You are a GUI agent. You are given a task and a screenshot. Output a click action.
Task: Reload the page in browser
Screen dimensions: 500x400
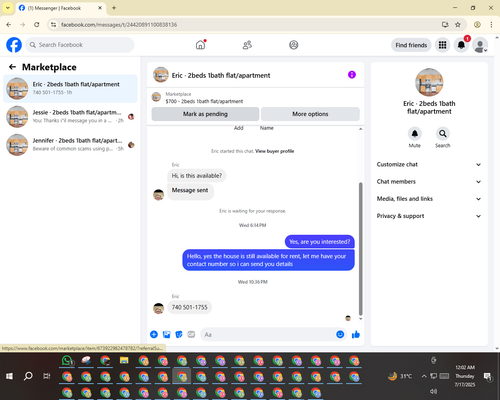coord(37,25)
